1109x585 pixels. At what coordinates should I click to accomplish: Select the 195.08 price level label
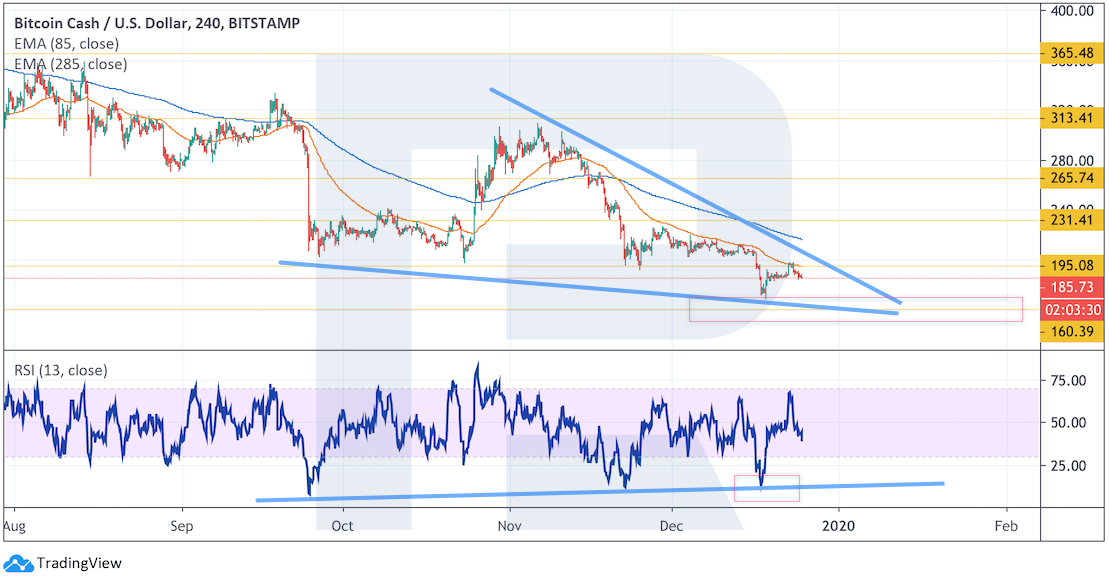pos(1071,266)
